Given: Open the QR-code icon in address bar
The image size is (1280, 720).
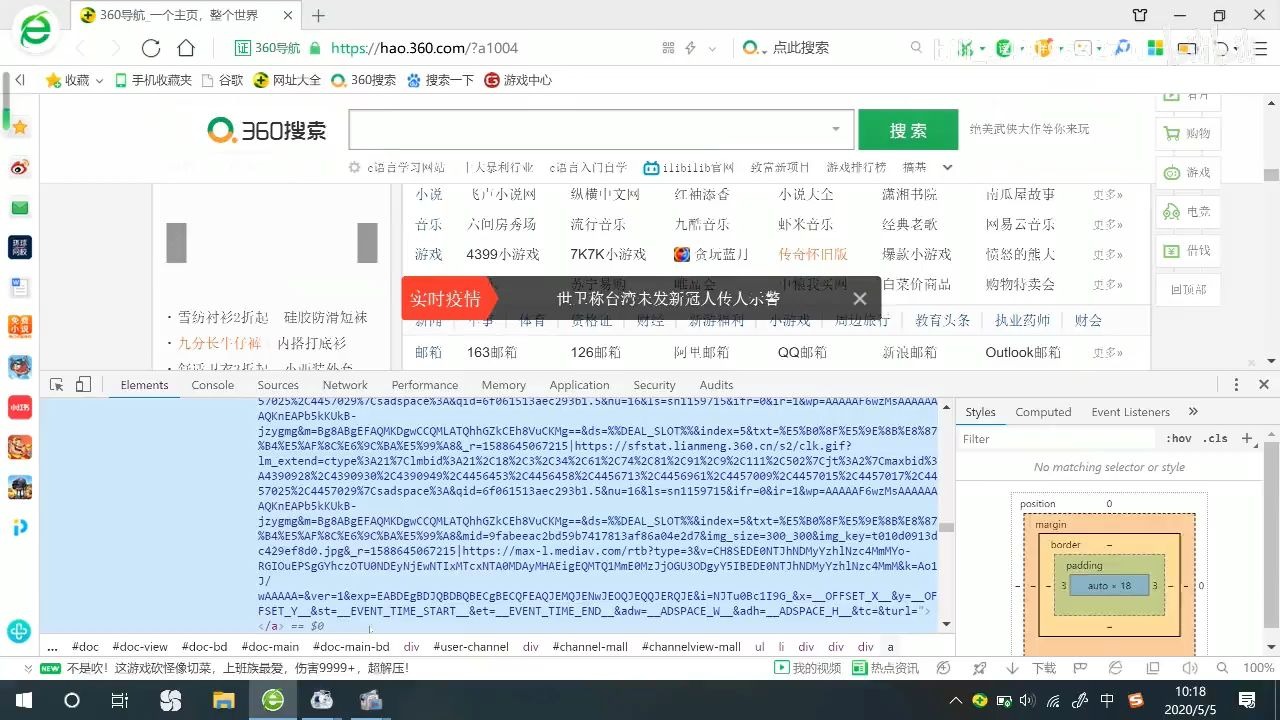Looking at the screenshot, I should click(669, 48).
